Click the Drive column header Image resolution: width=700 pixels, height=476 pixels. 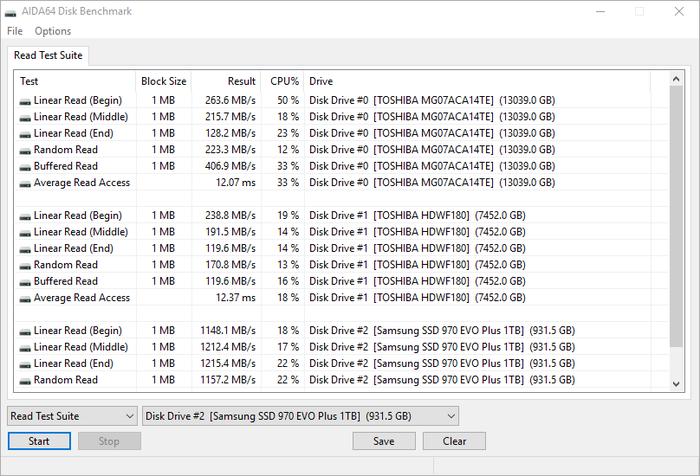click(477, 81)
